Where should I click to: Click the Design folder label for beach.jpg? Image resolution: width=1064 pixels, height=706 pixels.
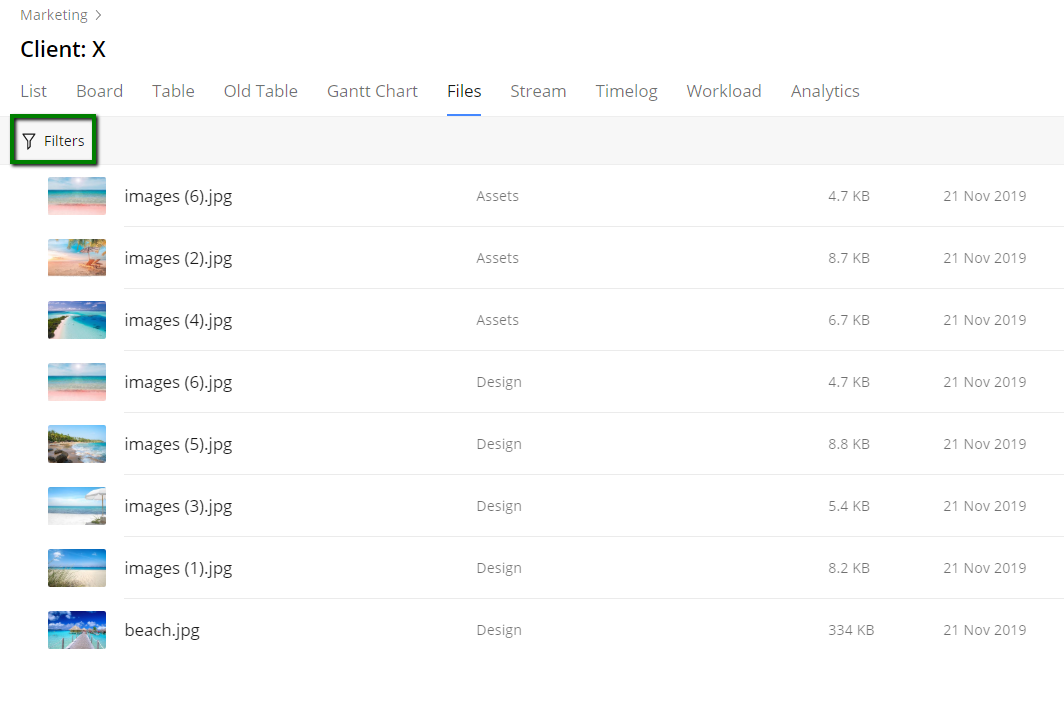point(499,630)
